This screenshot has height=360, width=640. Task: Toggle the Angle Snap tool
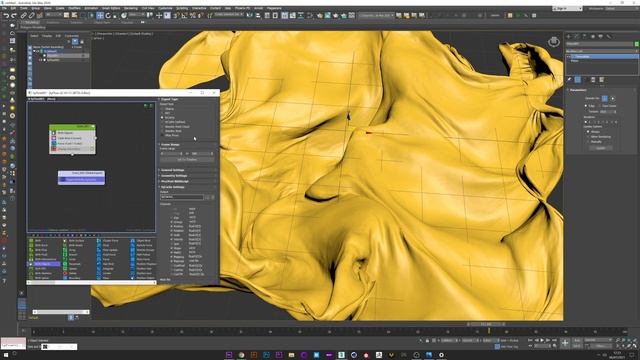pyautogui.click(x=184, y=16)
